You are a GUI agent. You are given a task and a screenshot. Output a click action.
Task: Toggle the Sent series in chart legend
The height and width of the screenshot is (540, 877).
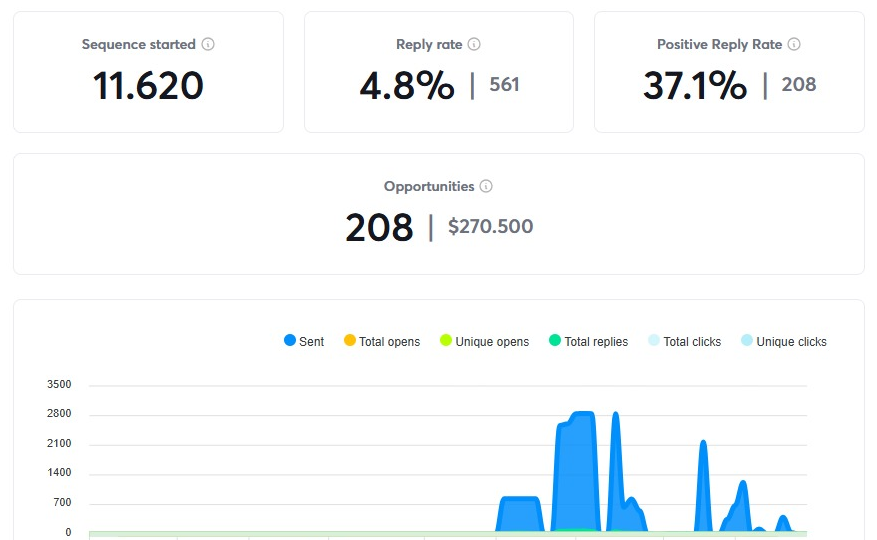point(304,341)
